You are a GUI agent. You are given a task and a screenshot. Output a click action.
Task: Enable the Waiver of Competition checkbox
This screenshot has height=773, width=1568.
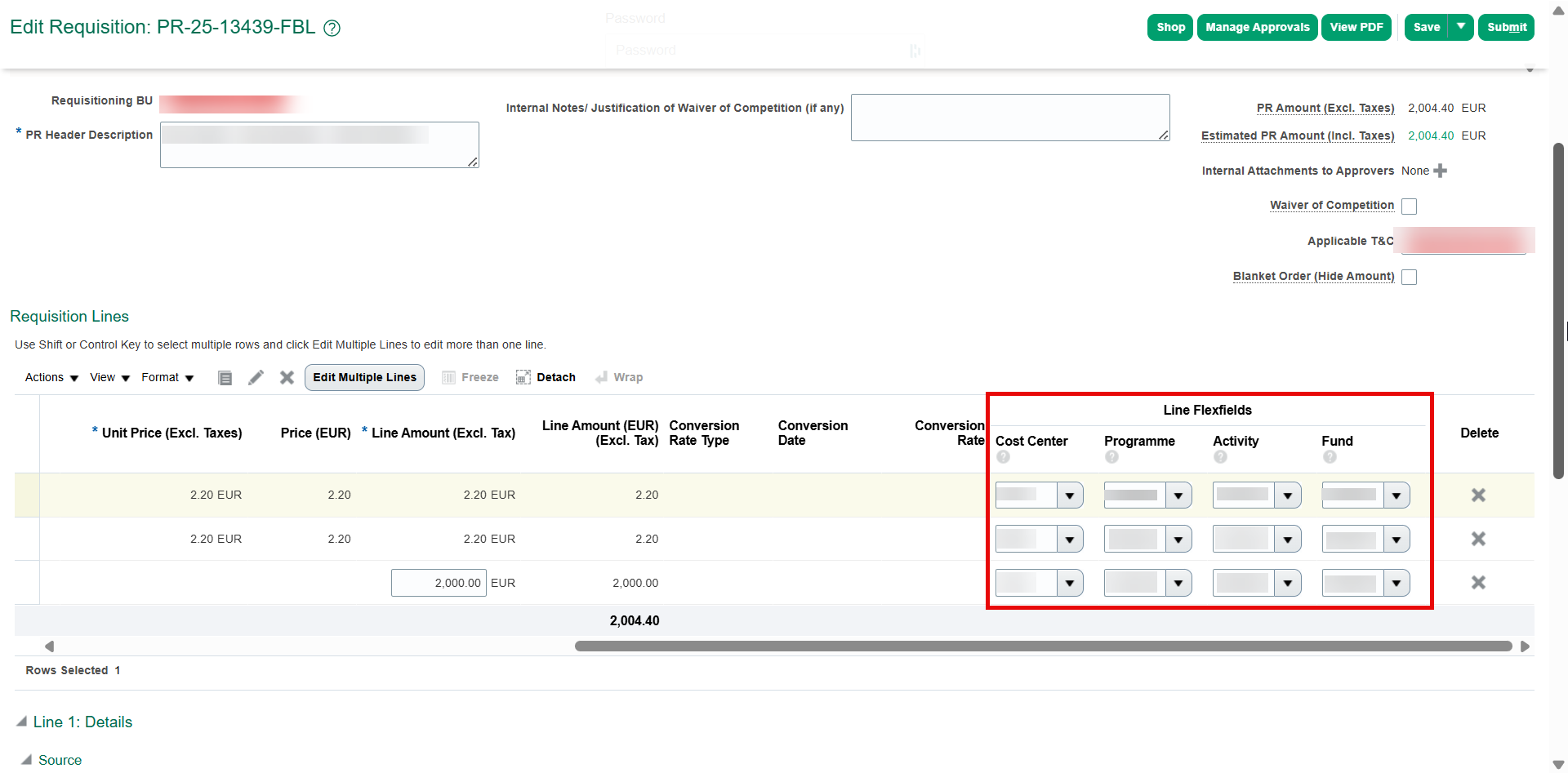pos(1408,206)
